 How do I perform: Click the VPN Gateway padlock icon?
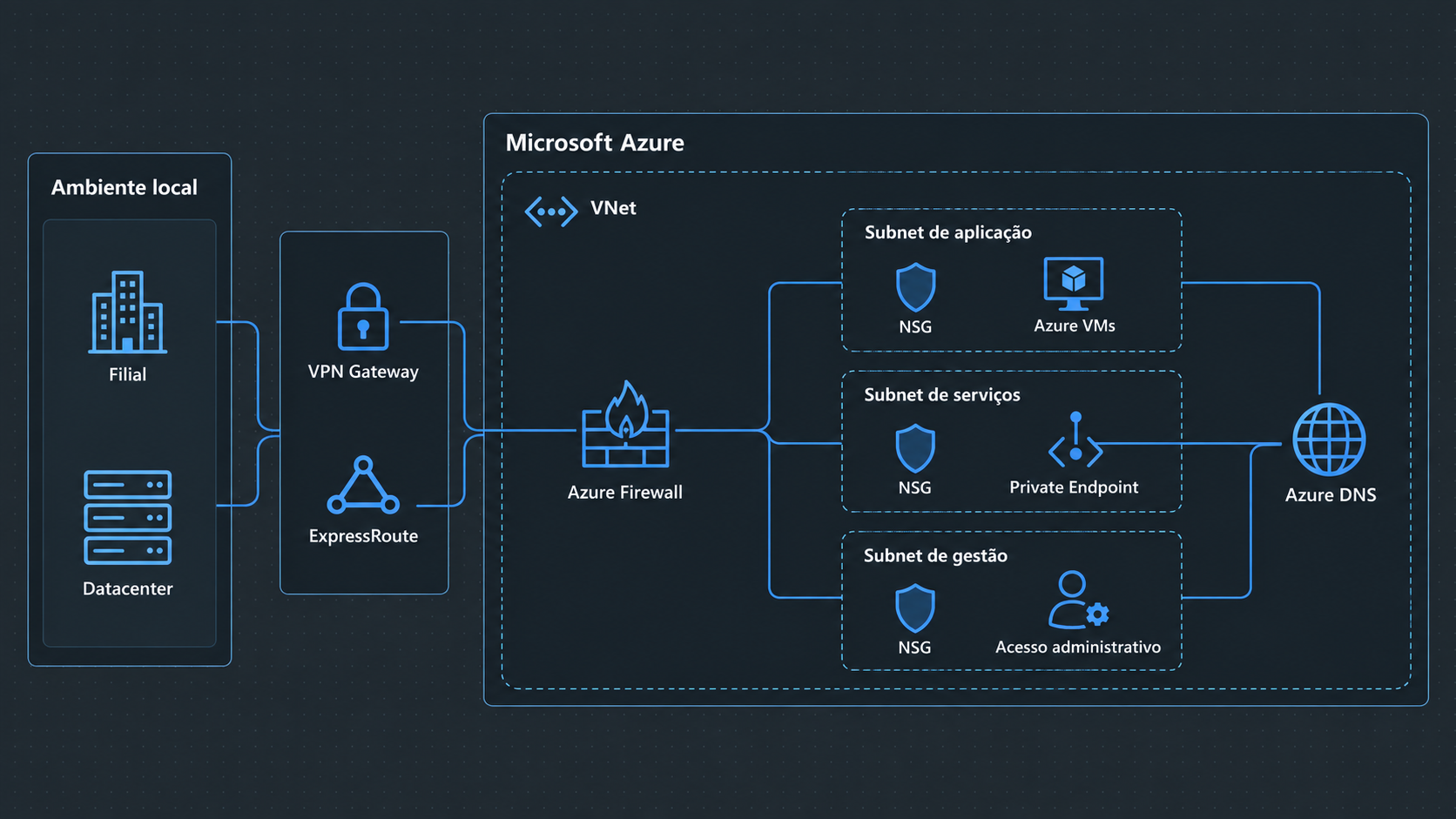pos(363,316)
